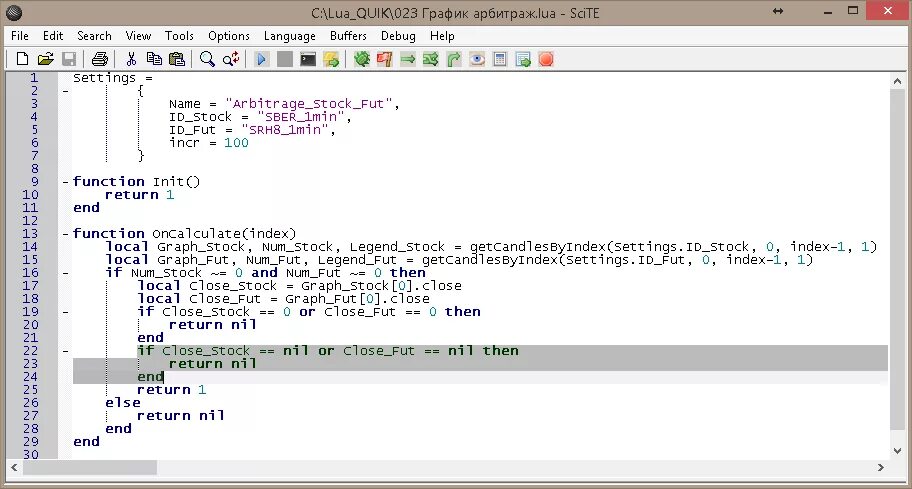The image size is (912, 489).
Task: Click the string "Arbitrage_Stock_Fut"
Action: (308, 104)
